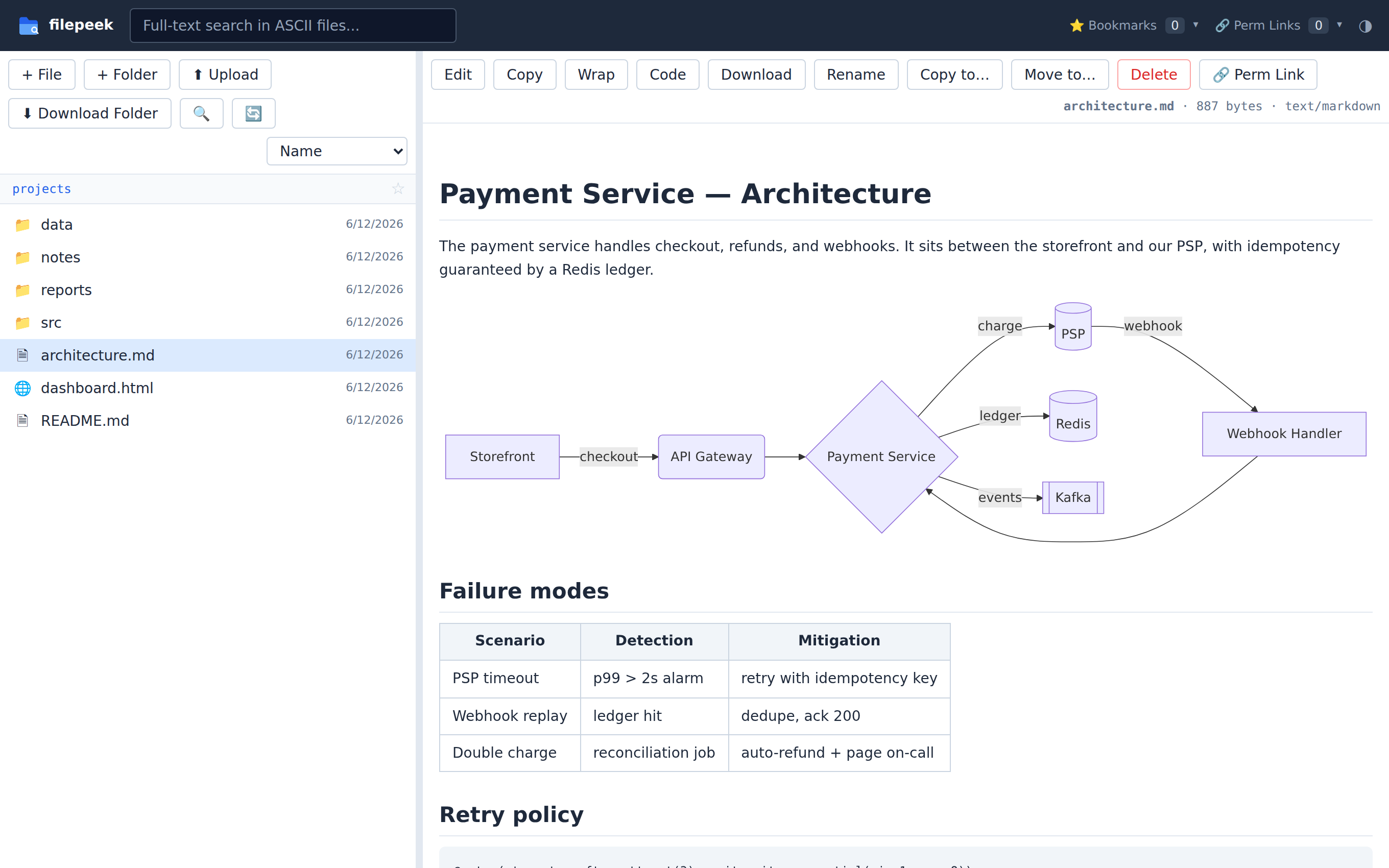Click the Webhook Handler diagram node

[x=1284, y=434]
